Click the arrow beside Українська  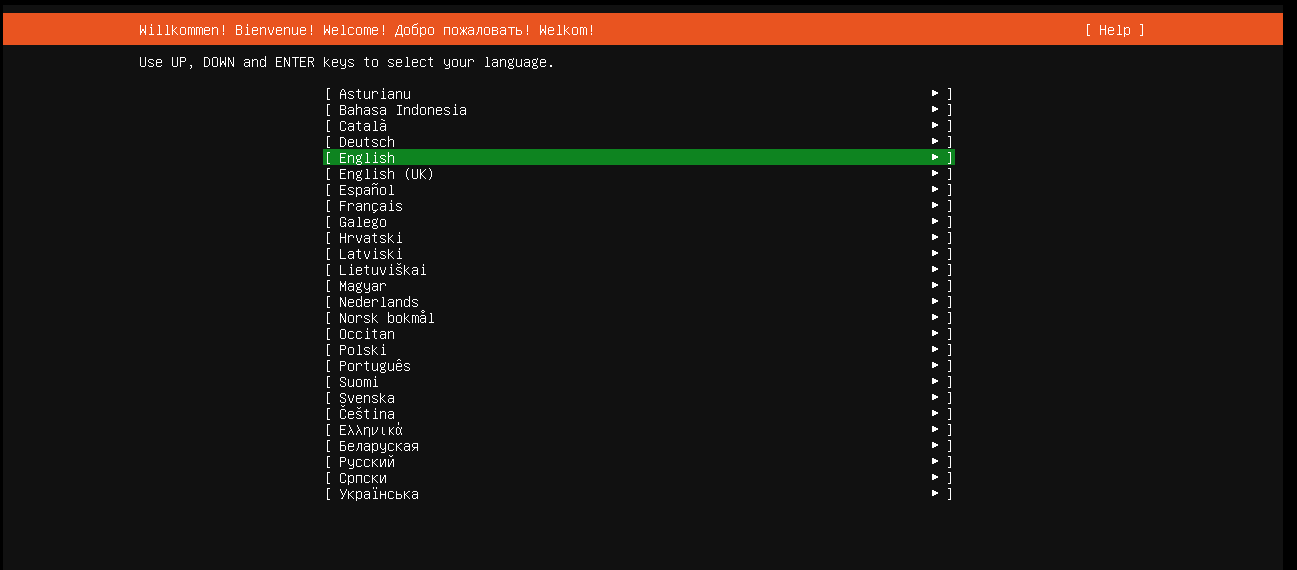pyautogui.click(x=935, y=494)
